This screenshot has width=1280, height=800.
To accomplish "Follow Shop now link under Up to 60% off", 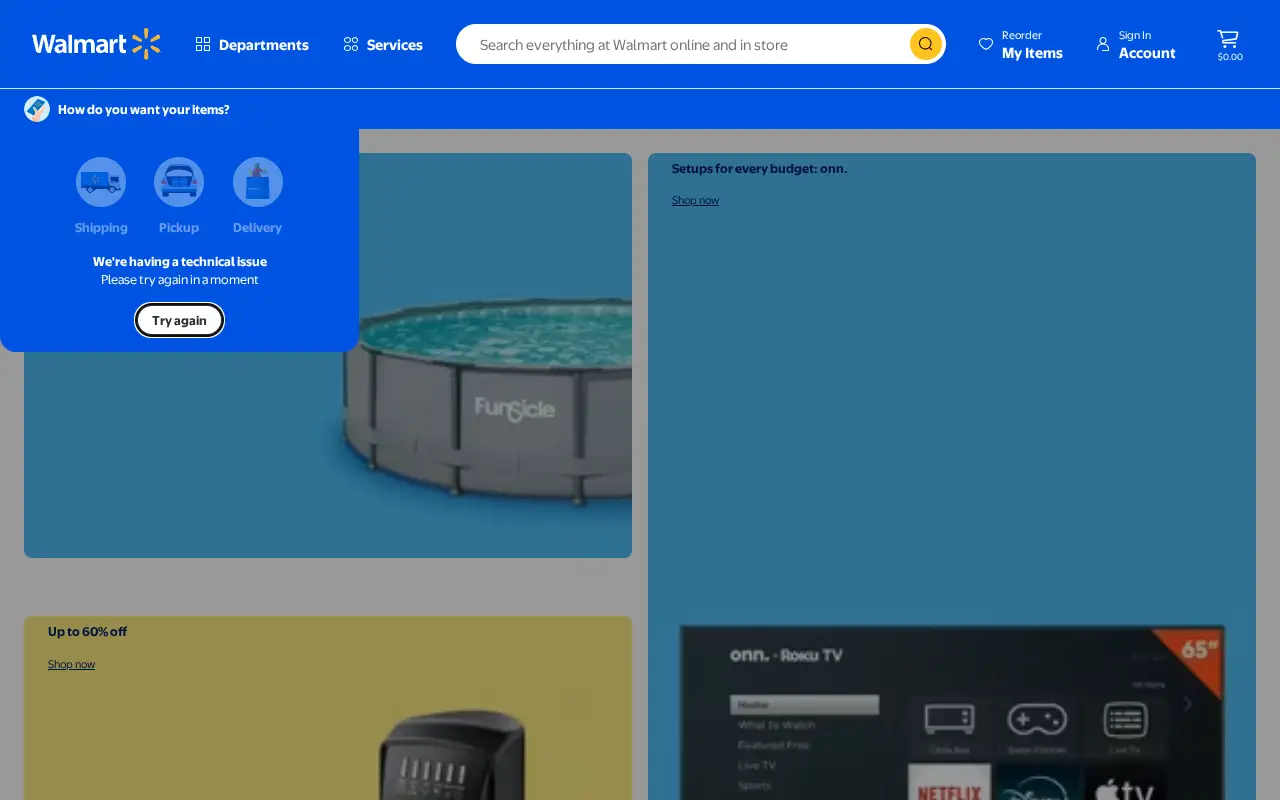I will 71,664.
